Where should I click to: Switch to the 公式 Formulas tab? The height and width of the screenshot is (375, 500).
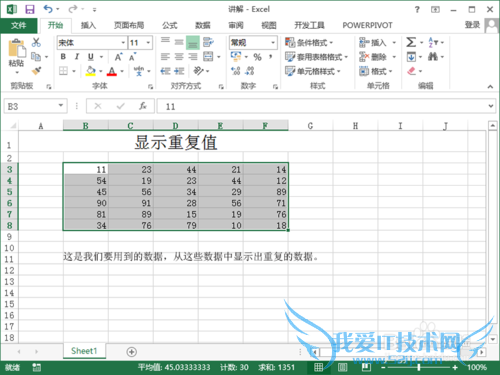point(170,25)
